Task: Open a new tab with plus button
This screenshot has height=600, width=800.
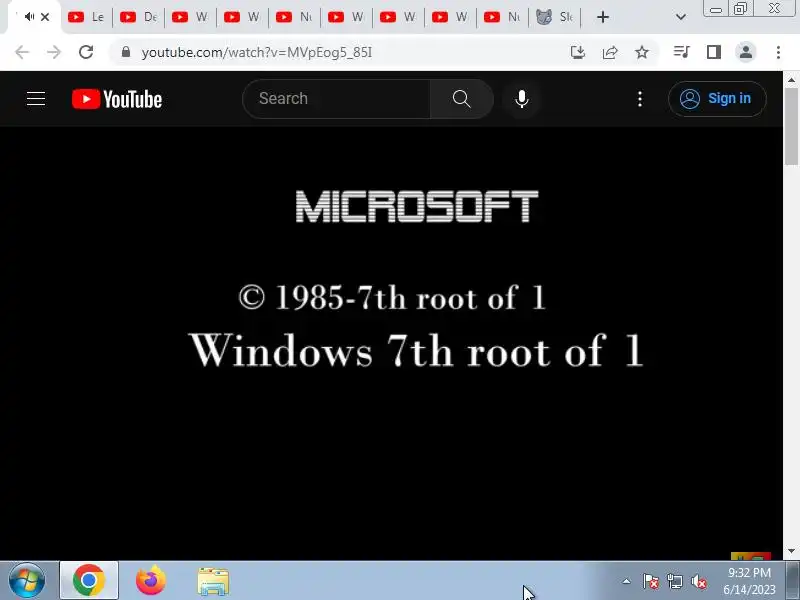Action: point(603,17)
